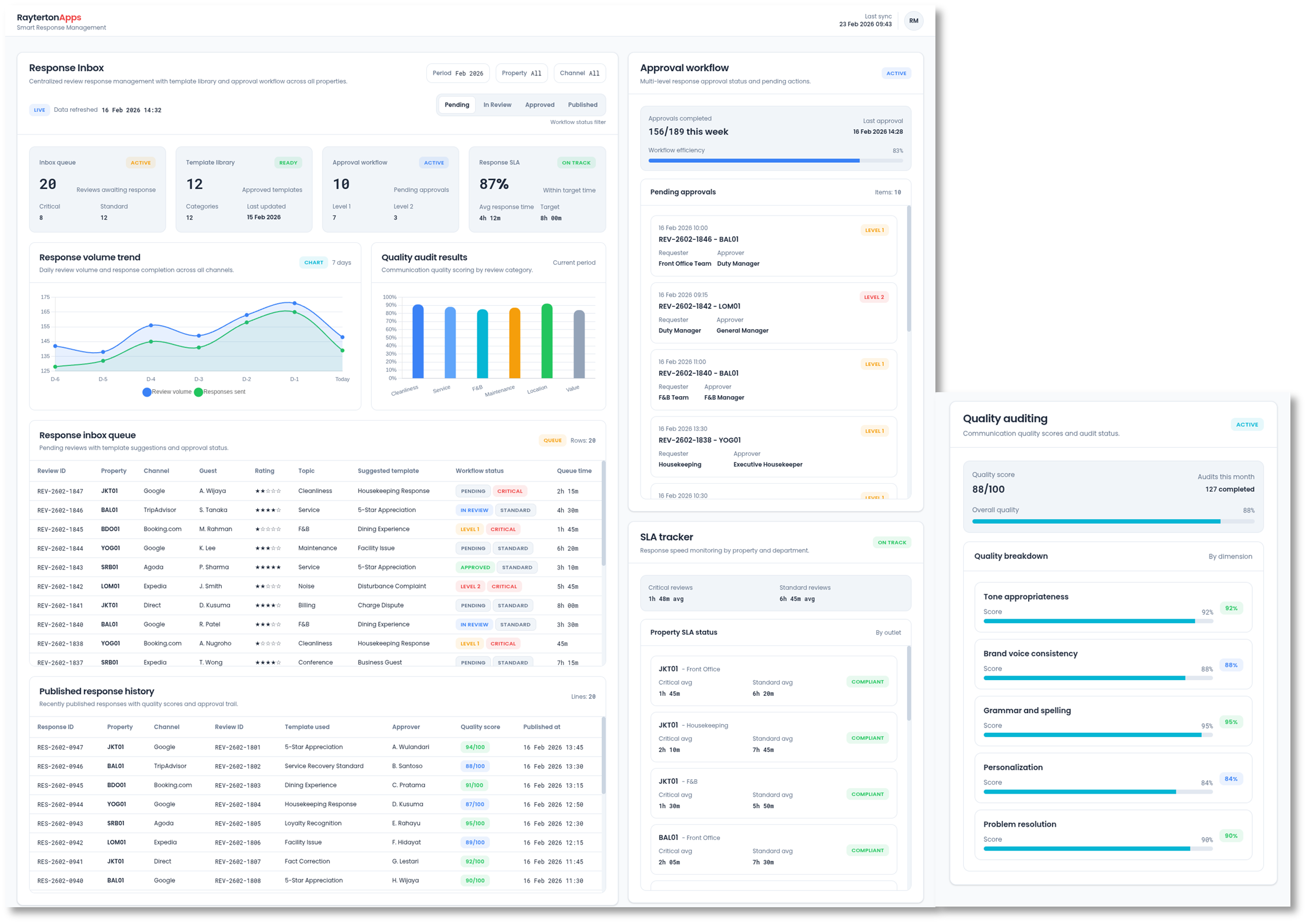Switch to the Published tab
Image resolution: width=1309 pixels, height=924 pixels.
[x=582, y=104]
